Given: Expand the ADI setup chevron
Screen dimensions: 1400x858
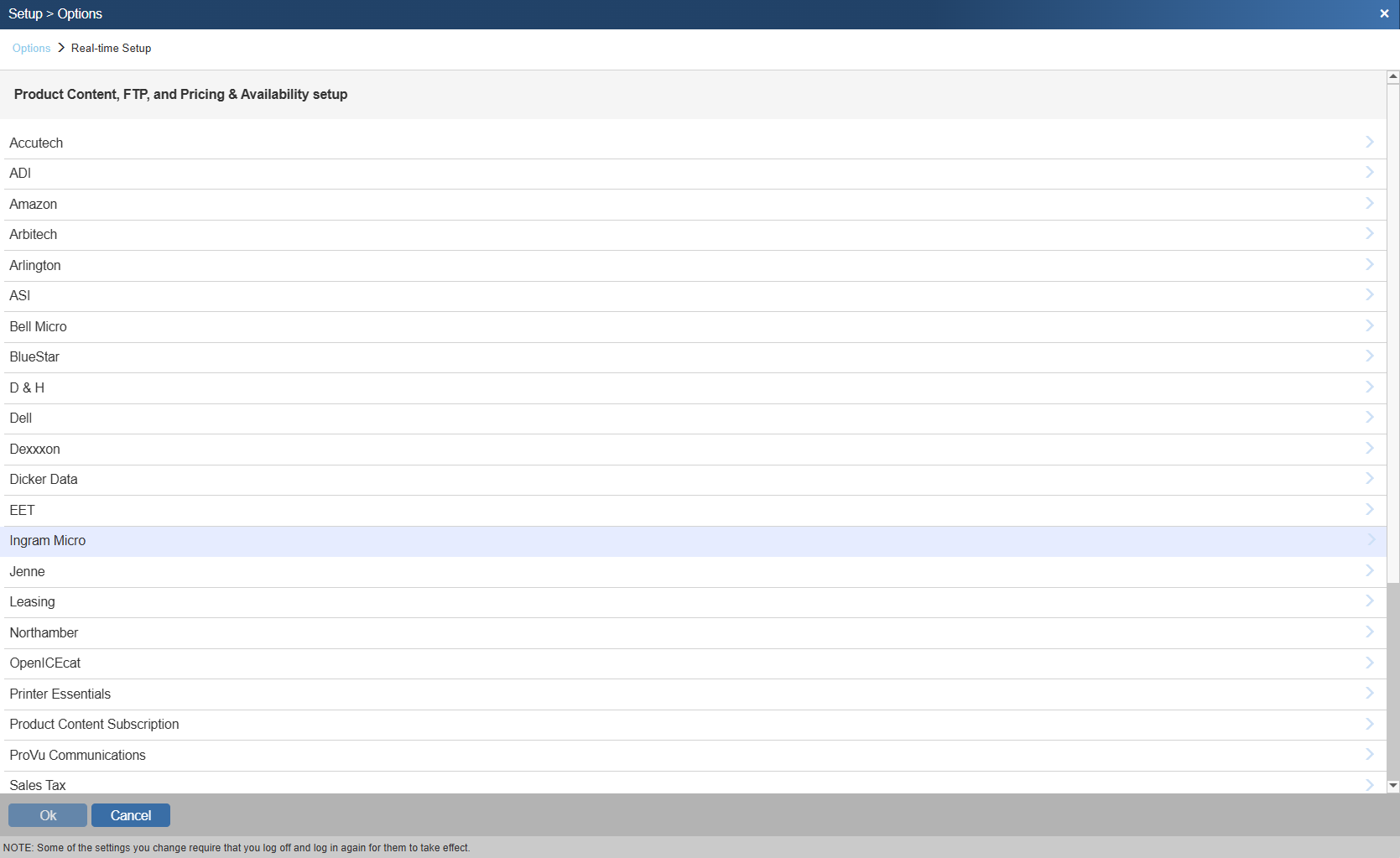Looking at the screenshot, I should [x=1369, y=172].
